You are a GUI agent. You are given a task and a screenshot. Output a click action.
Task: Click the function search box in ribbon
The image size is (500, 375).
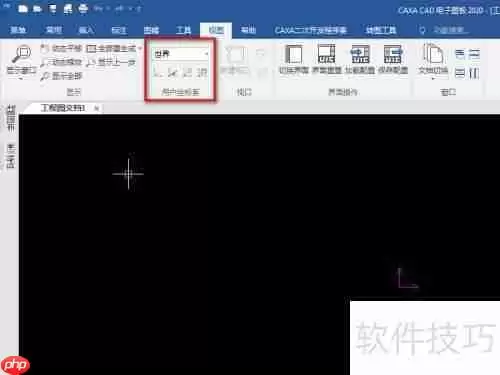(x=444, y=30)
